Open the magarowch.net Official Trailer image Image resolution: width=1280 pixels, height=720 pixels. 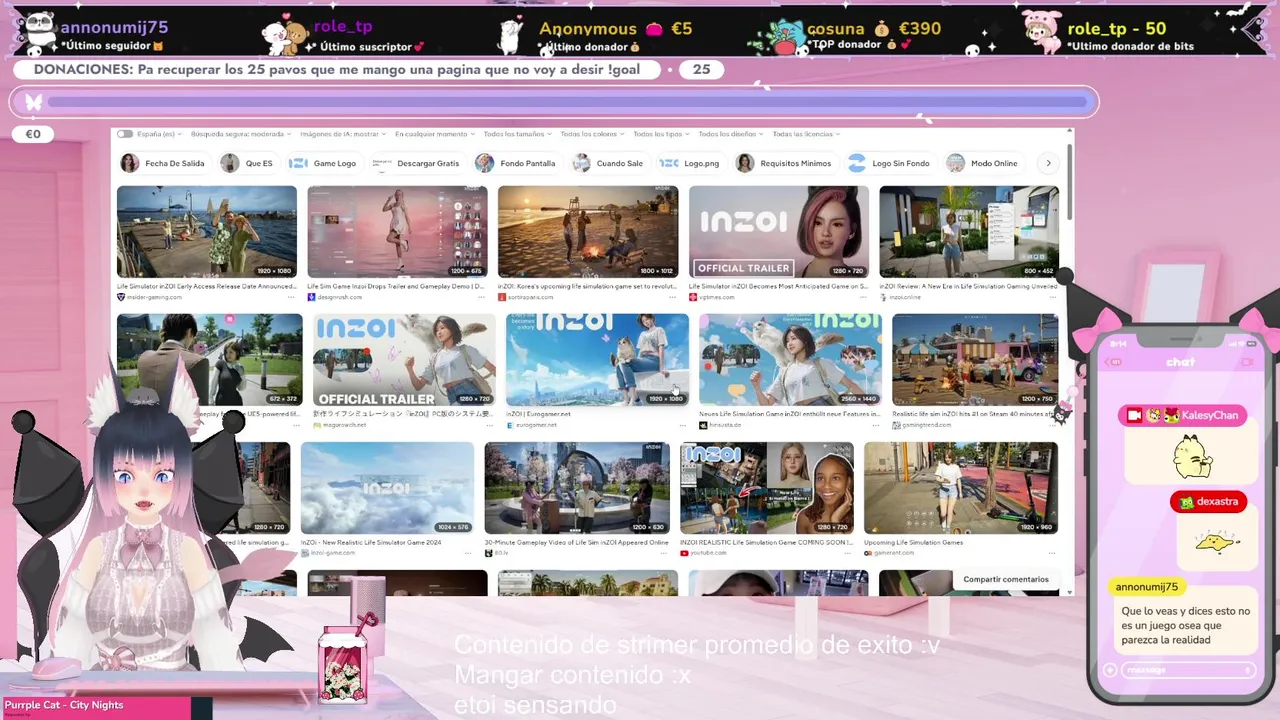[x=404, y=360]
